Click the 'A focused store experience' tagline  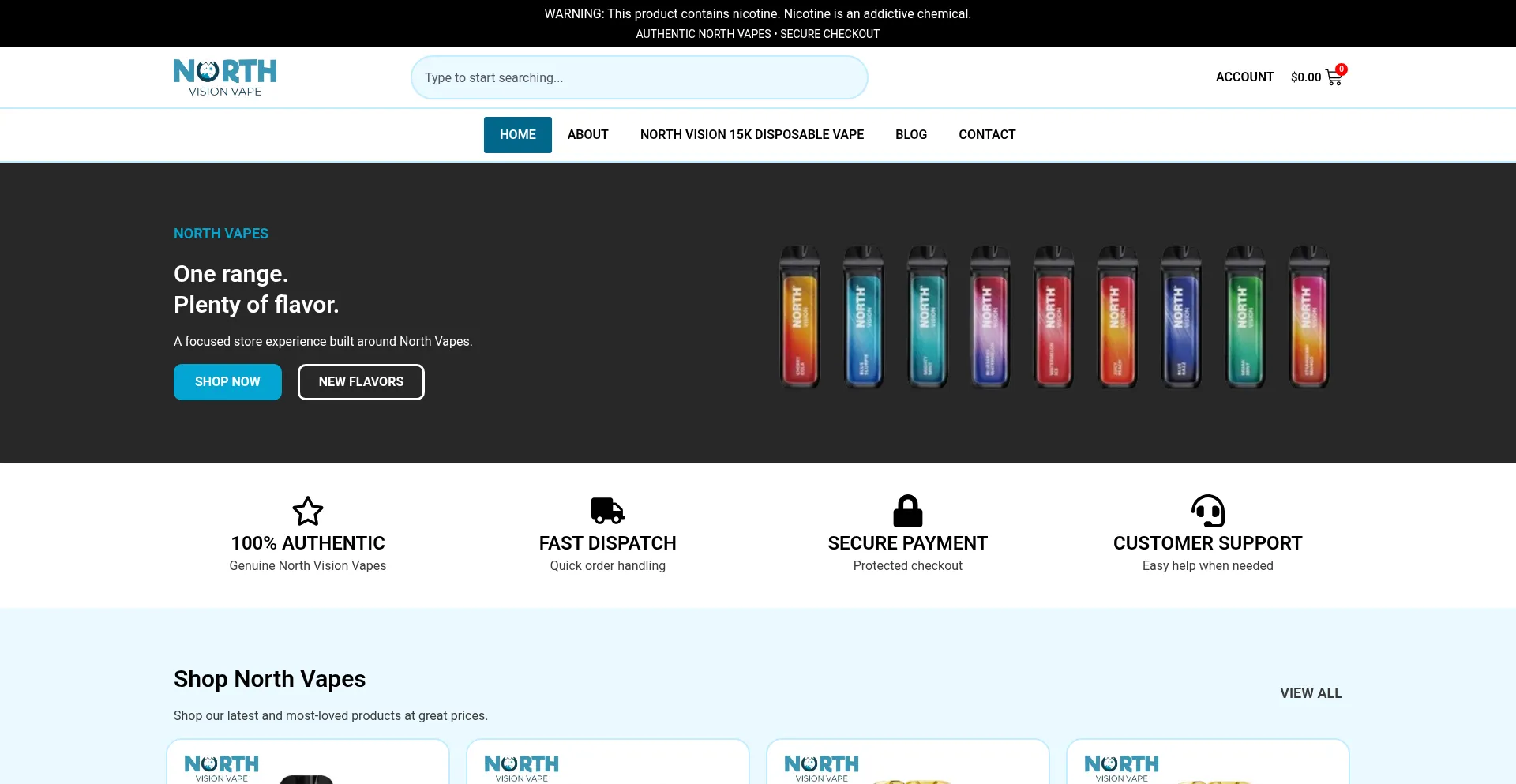click(x=323, y=342)
